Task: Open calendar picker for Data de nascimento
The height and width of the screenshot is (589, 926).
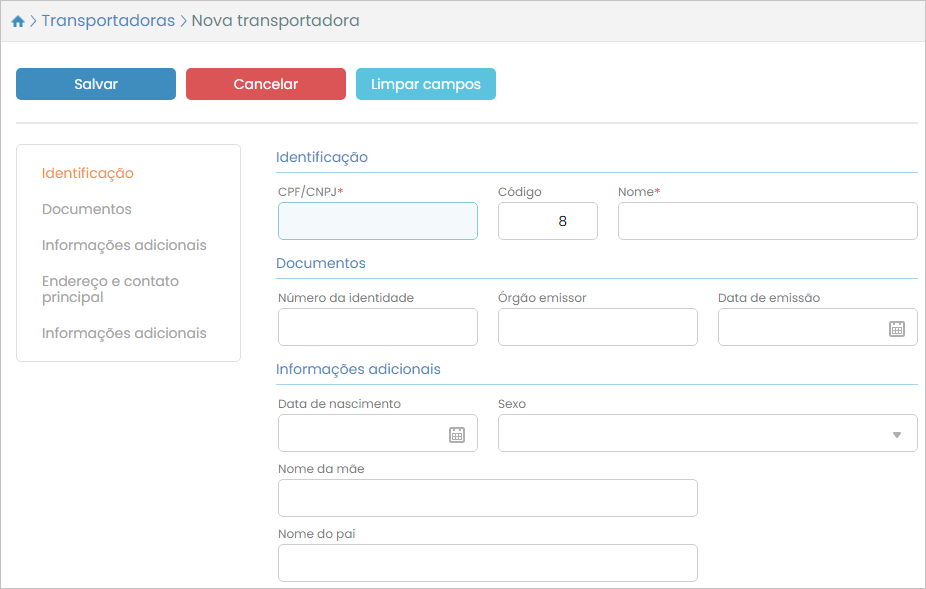Action: (457, 434)
